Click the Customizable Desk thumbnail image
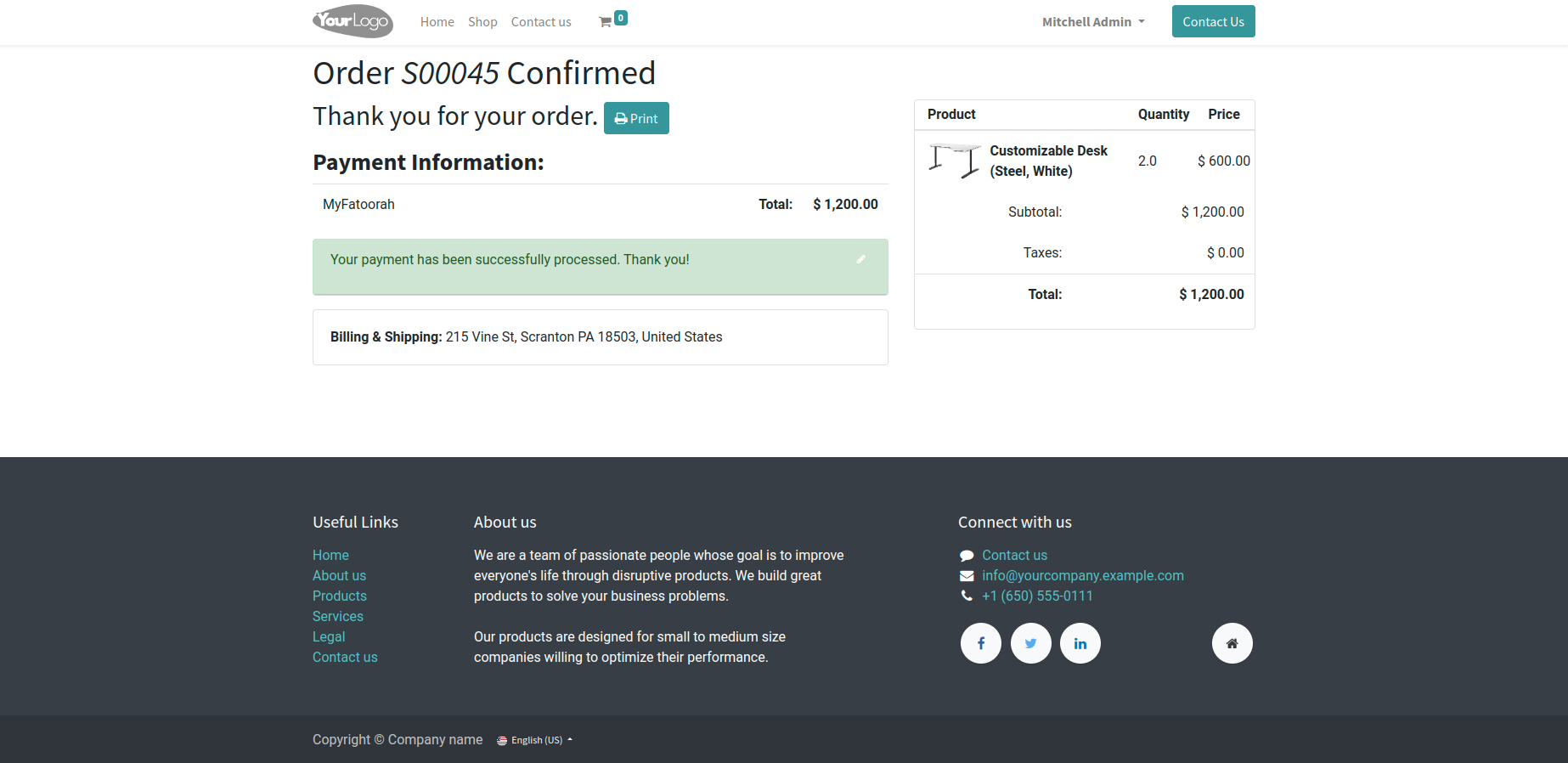This screenshot has height=763, width=1568. pos(955,161)
